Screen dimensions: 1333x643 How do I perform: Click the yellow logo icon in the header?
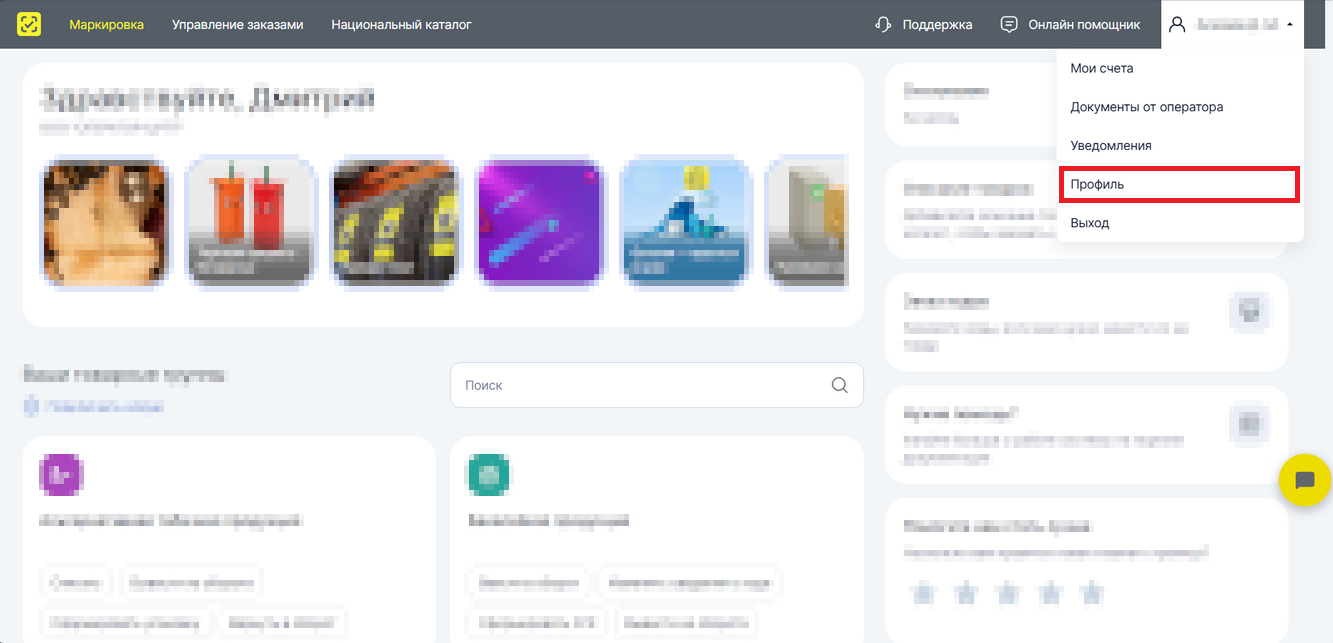pos(29,24)
